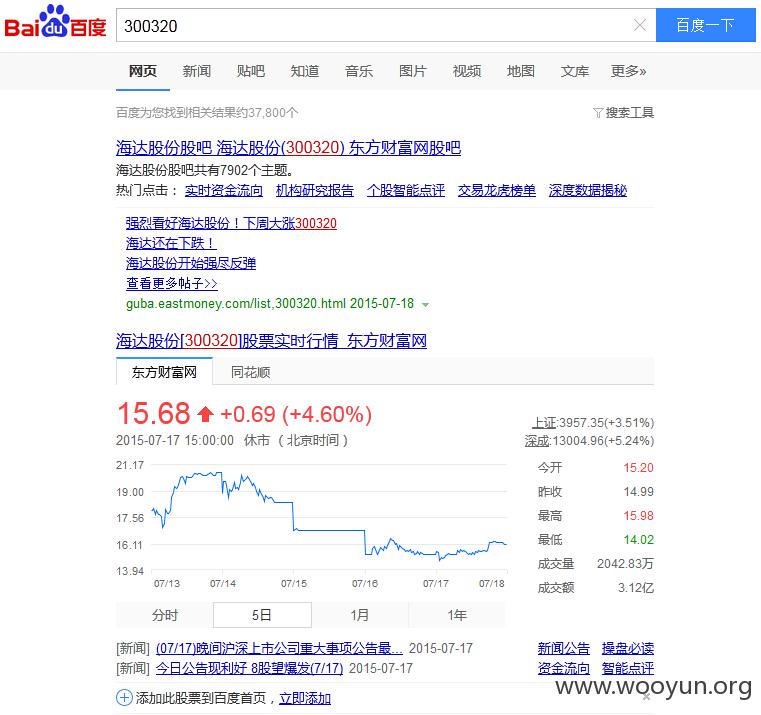Open the 文库 tab
Screen dimensions: 761x715
pyautogui.click(x=575, y=71)
